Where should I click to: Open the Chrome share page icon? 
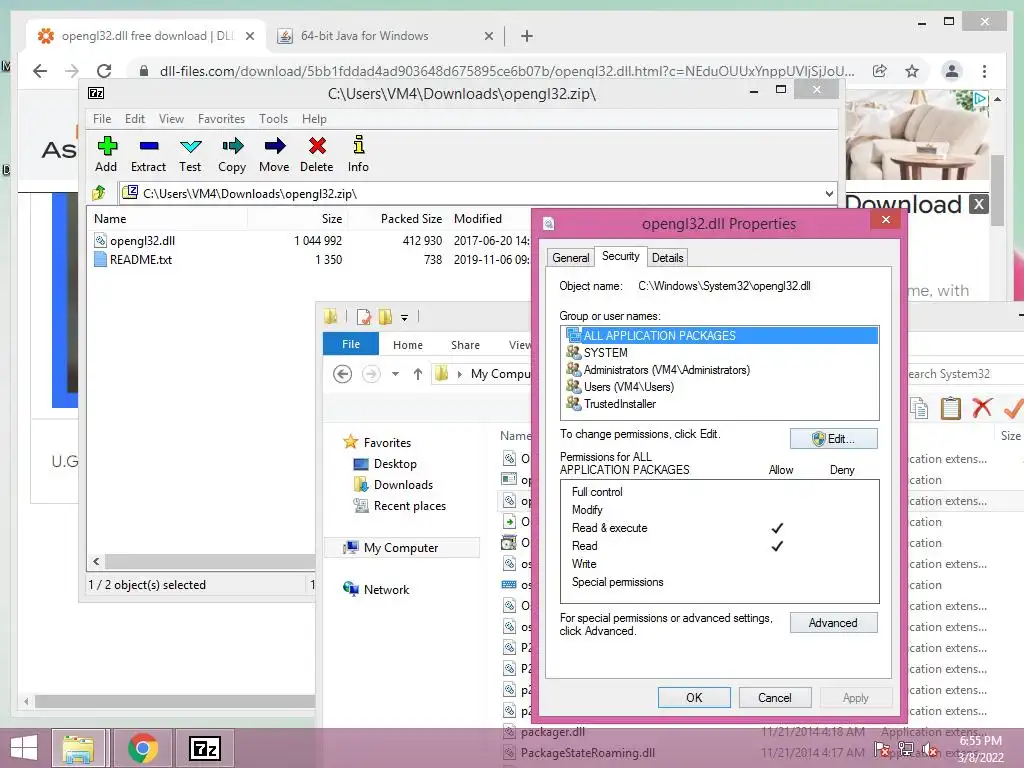tap(880, 71)
